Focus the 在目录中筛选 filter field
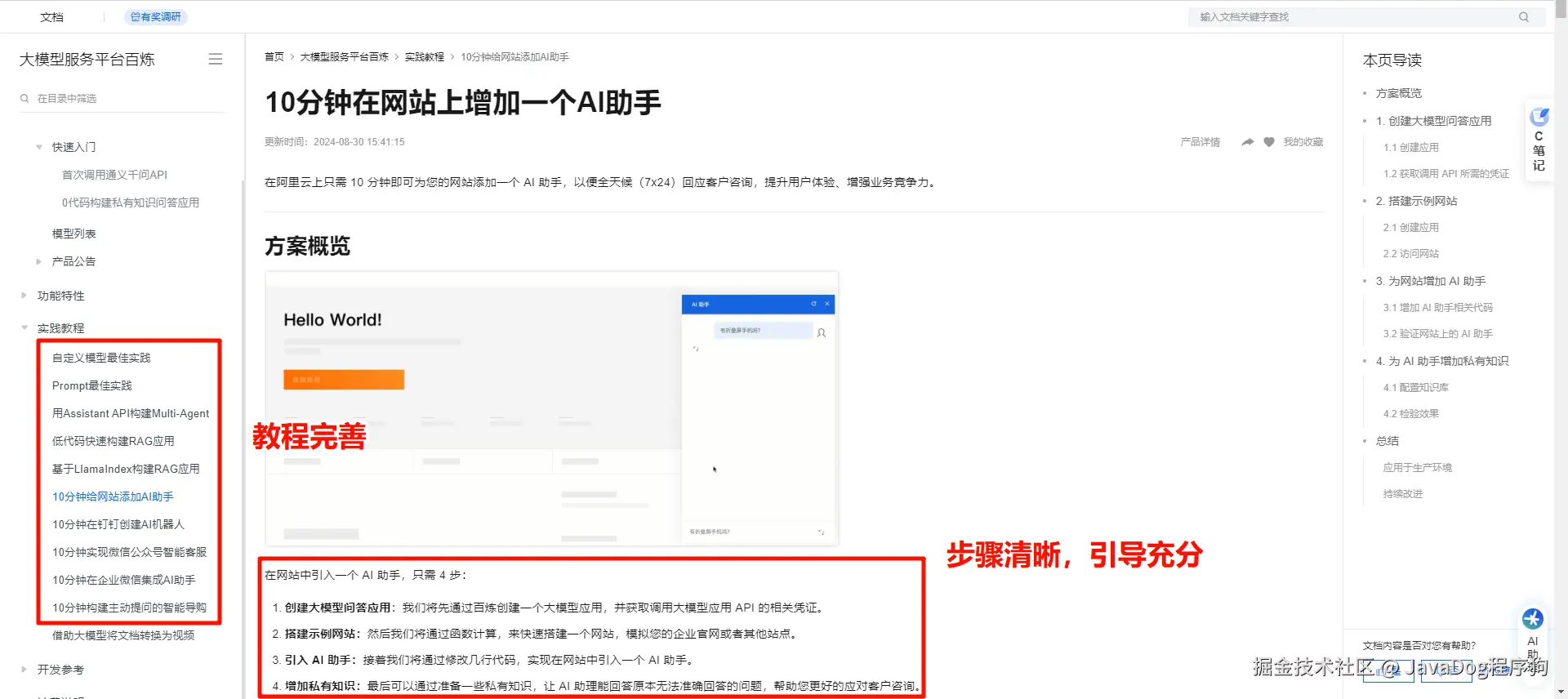The width and height of the screenshot is (1568, 699). (x=122, y=98)
